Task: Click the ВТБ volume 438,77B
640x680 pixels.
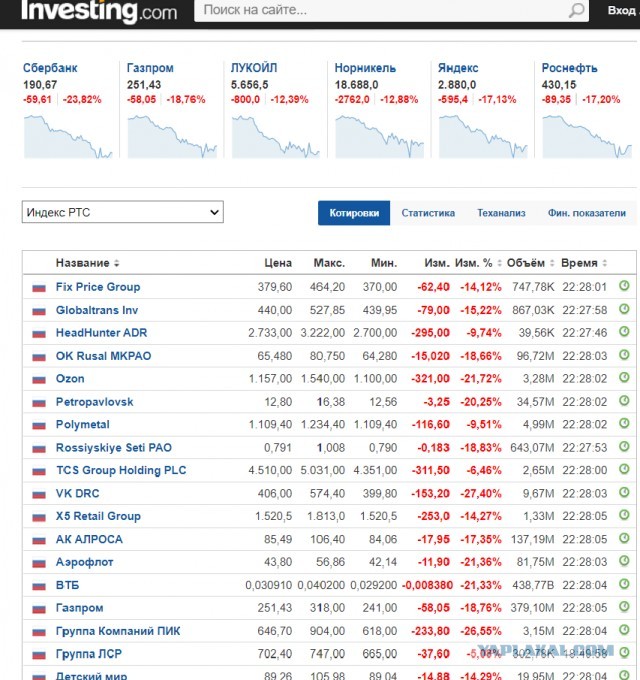Action: 533,585
